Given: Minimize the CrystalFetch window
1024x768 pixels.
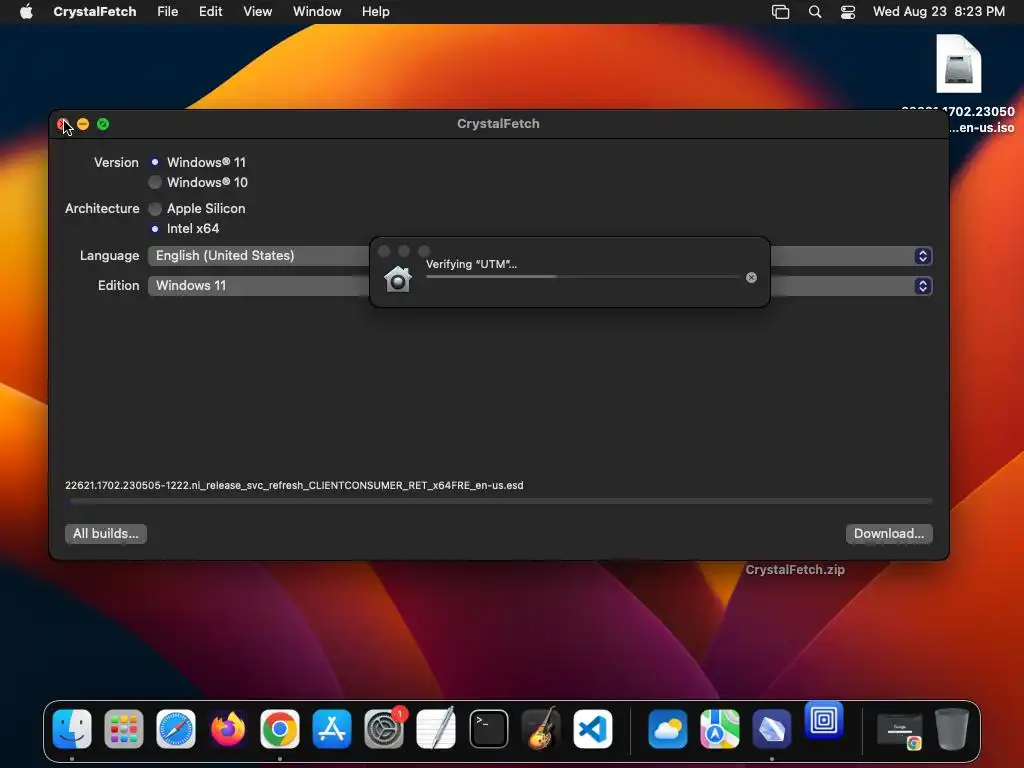Looking at the screenshot, I should pyautogui.click(x=83, y=124).
